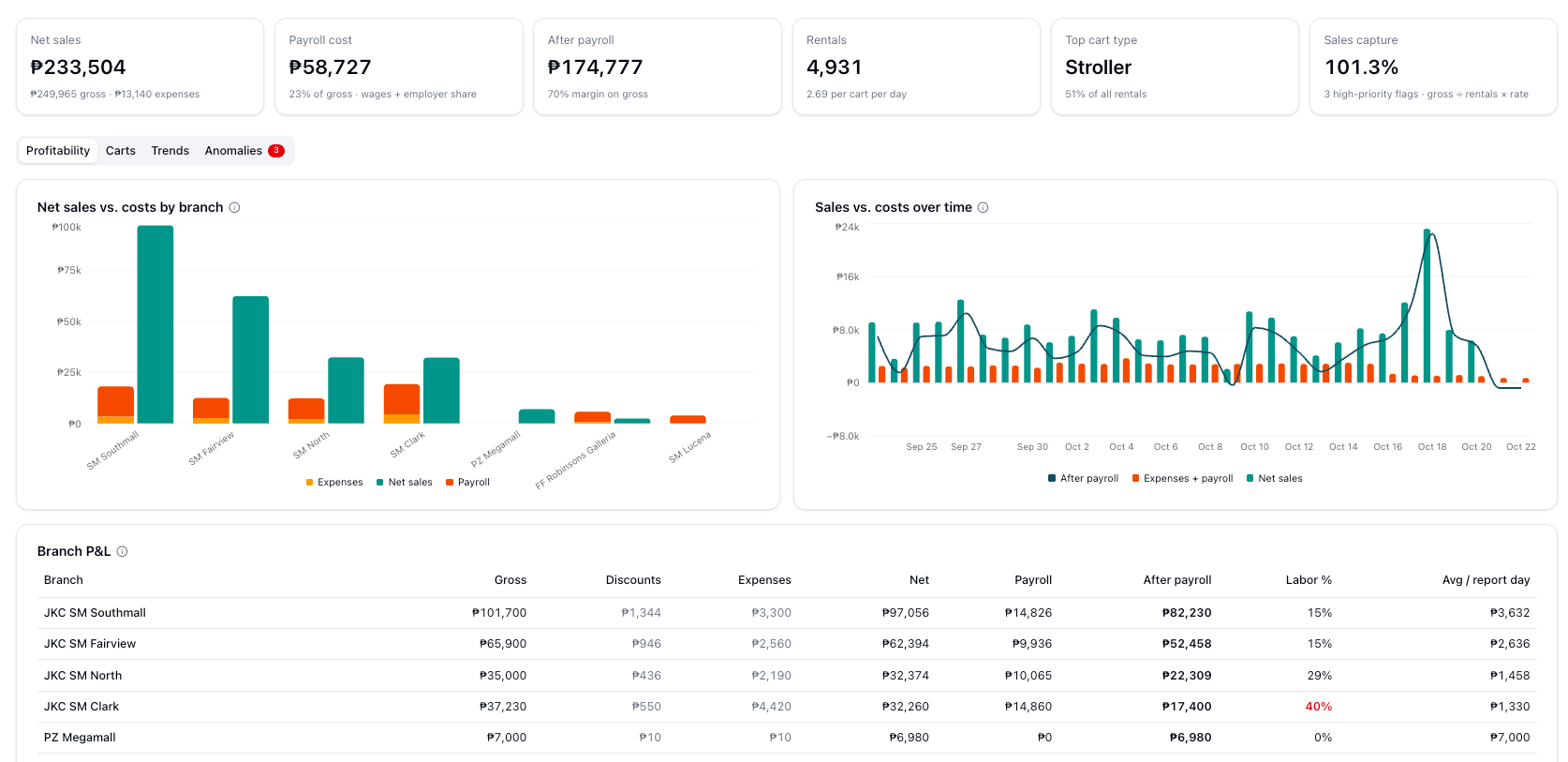
Task: Click the ₱1,458 average per report day cell
Action: click(x=1510, y=676)
